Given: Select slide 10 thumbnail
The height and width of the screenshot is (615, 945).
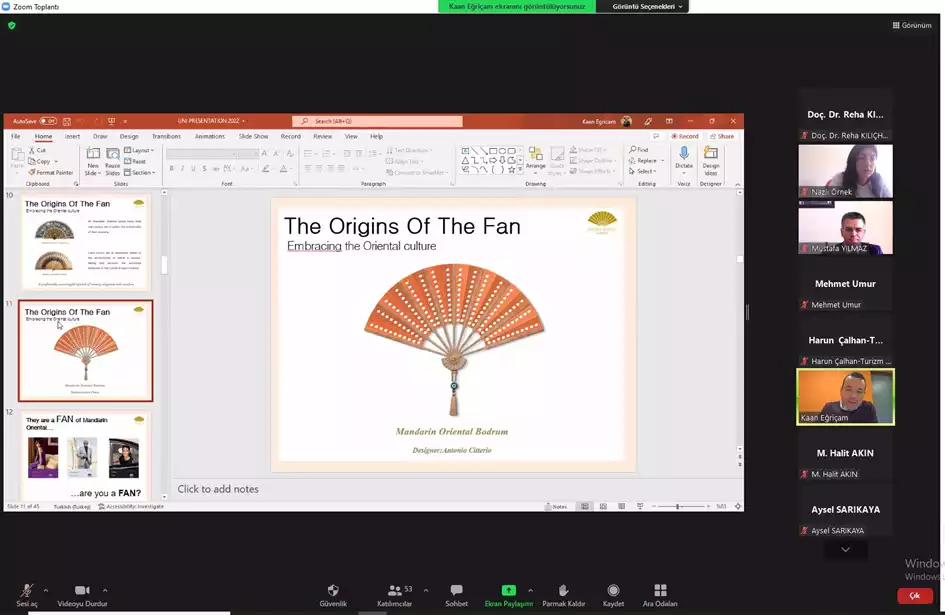Looking at the screenshot, I should point(86,242).
